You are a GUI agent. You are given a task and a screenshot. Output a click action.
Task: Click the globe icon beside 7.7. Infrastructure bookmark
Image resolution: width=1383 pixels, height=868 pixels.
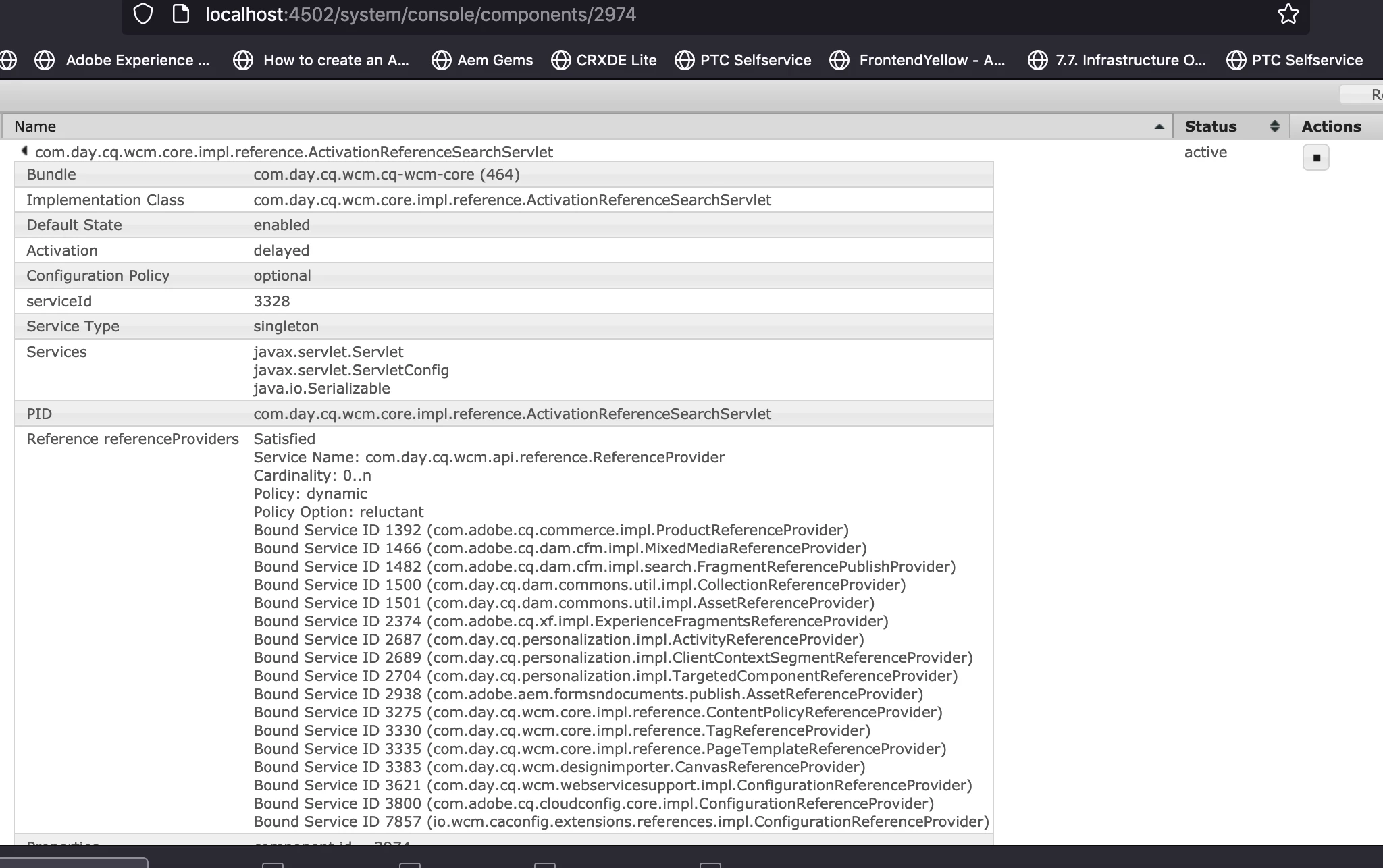point(1037,60)
